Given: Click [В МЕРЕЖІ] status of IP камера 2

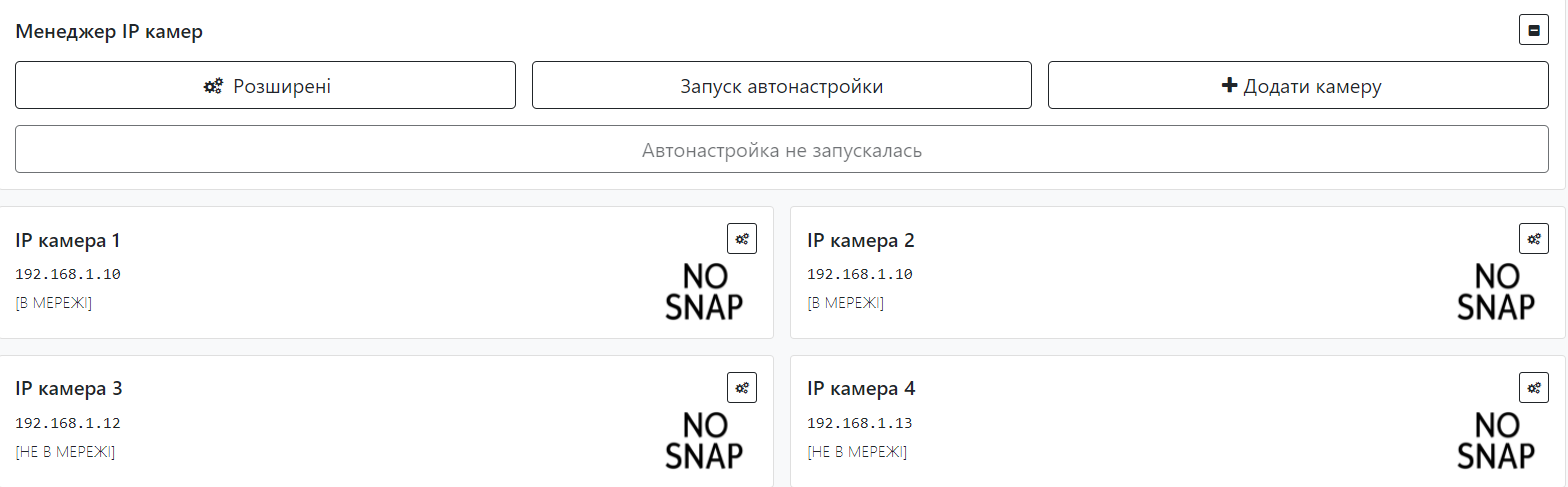Looking at the screenshot, I should point(845,303).
